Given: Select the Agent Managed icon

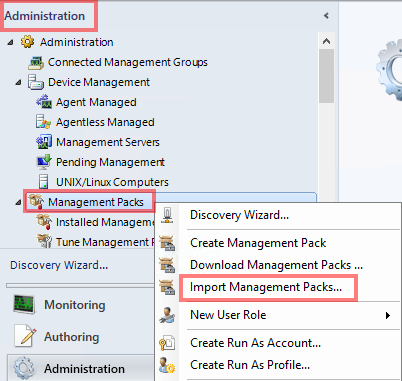Looking at the screenshot, I should pos(44,102).
